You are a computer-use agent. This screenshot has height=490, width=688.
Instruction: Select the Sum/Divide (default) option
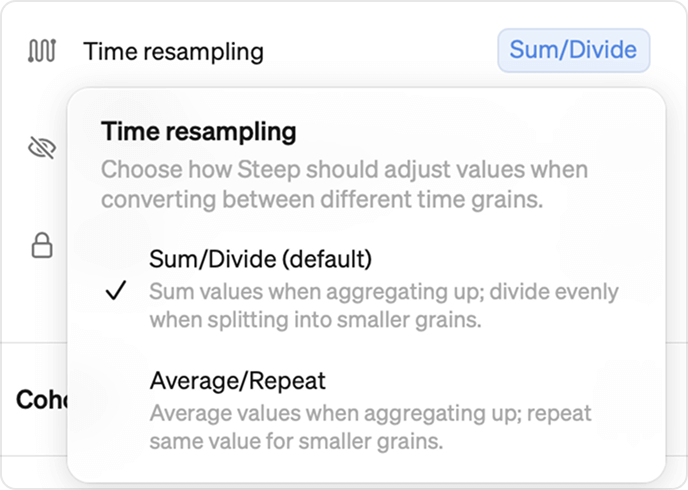260,259
